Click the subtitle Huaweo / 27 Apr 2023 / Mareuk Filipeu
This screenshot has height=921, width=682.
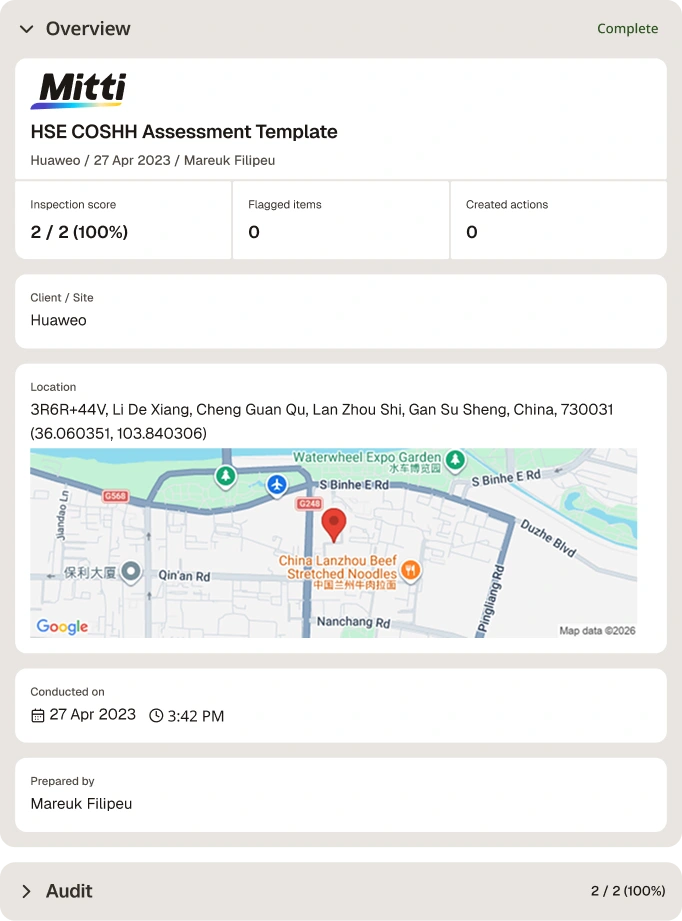[x=153, y=160]
